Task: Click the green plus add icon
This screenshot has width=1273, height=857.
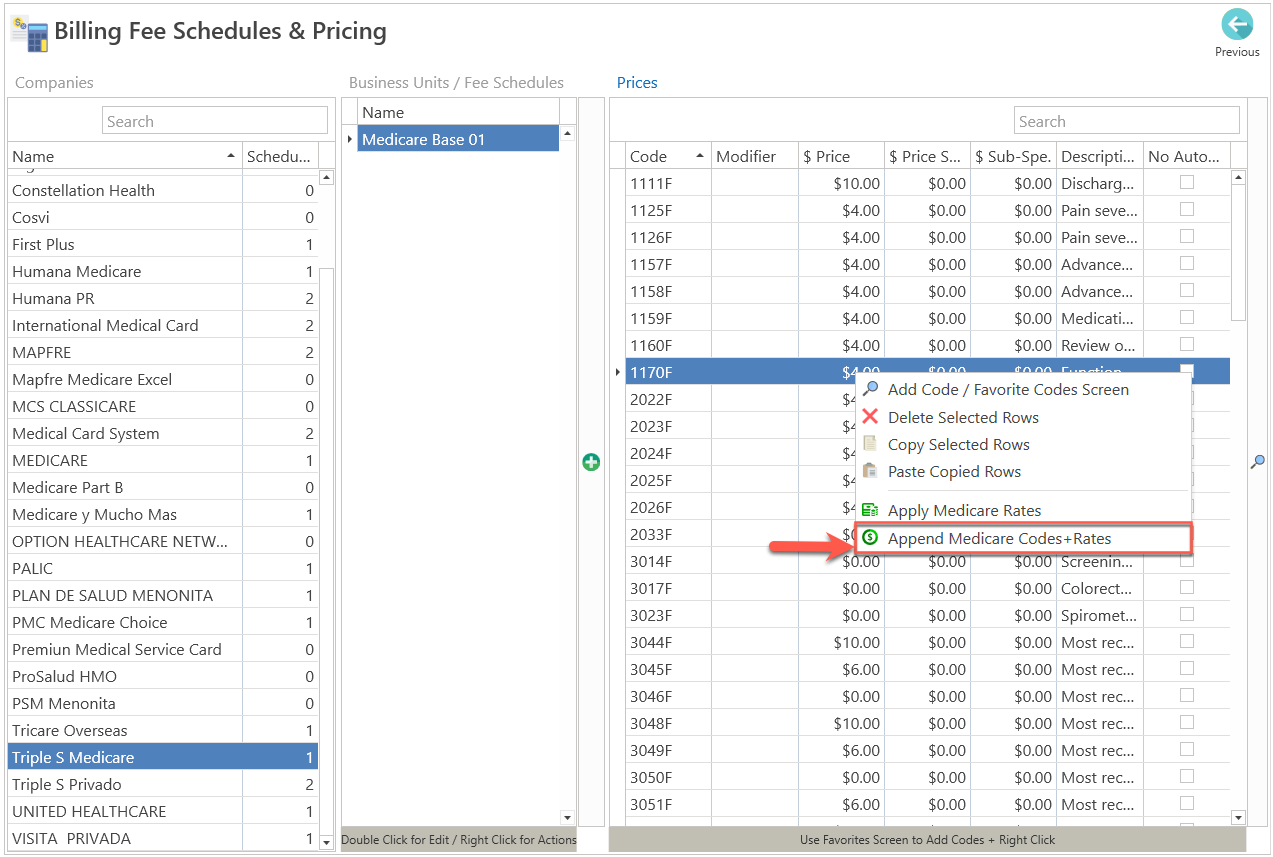Action: click(591, 462)
